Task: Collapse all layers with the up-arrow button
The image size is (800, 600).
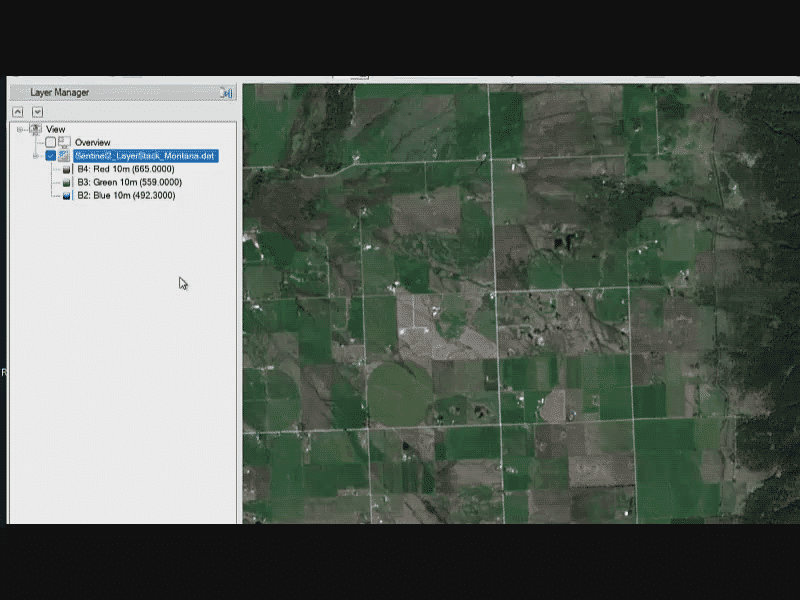Action: click(17, 111)
